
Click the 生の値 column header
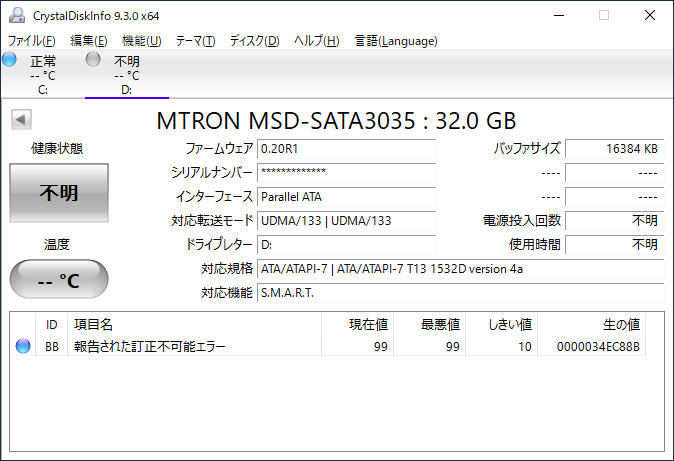[x=591, y=324]
